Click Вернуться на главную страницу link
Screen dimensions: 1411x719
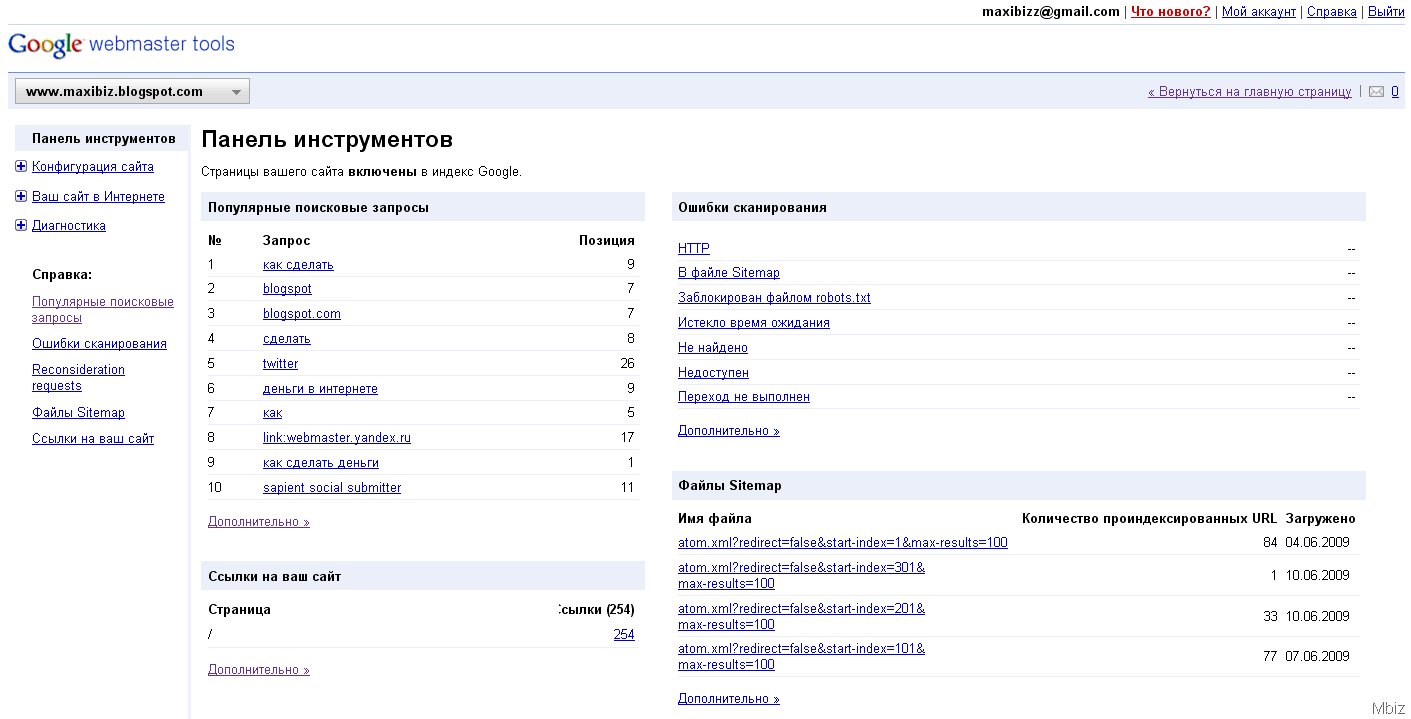[1249, 92]
